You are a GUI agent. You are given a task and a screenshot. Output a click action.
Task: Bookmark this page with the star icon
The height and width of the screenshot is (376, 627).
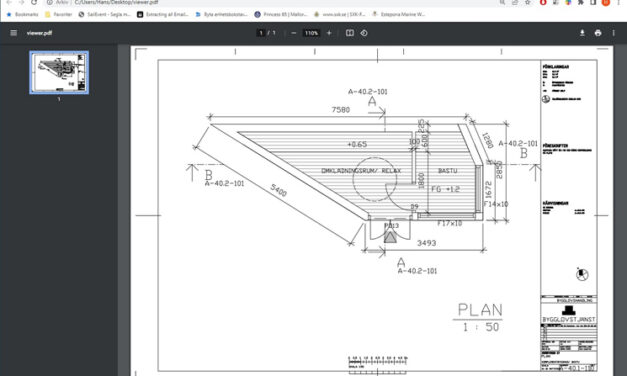click(528, 2)
